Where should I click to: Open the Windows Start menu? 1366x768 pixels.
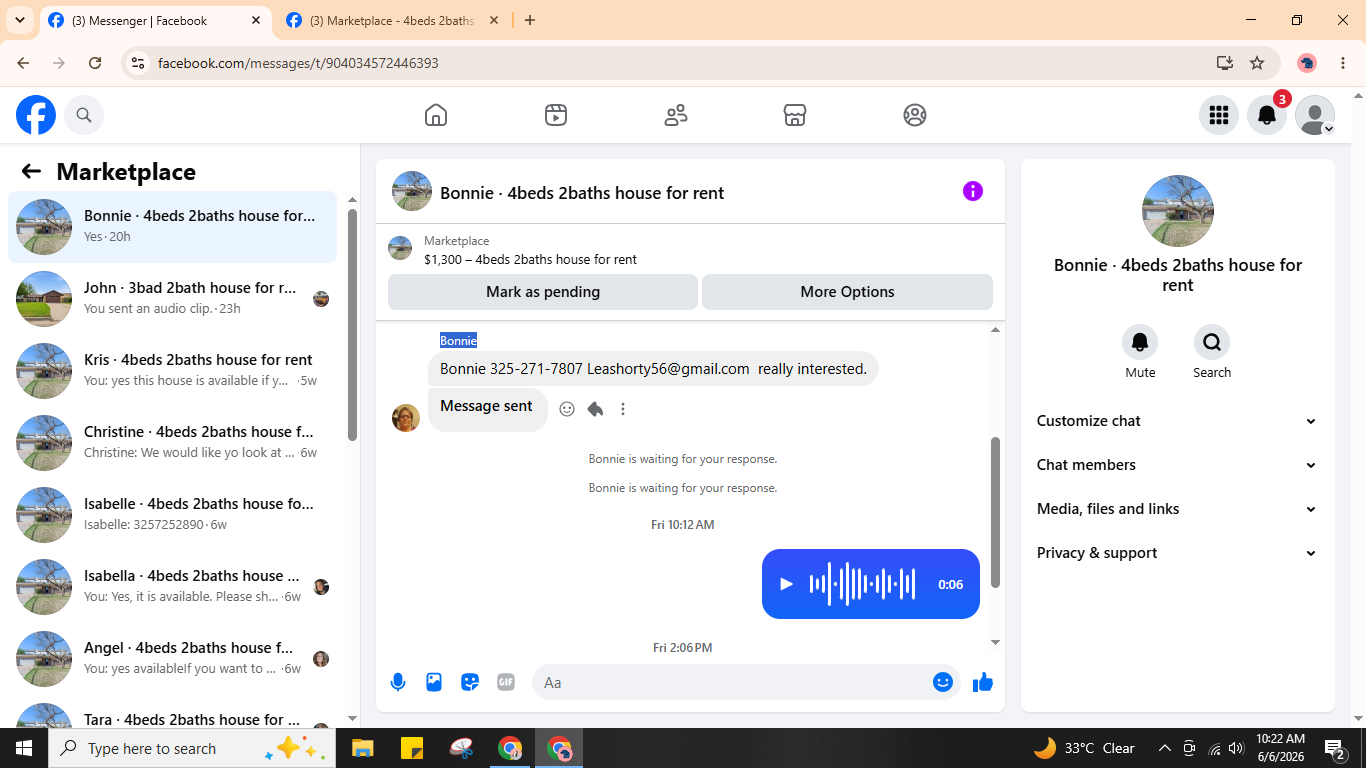tap(23, 748)
